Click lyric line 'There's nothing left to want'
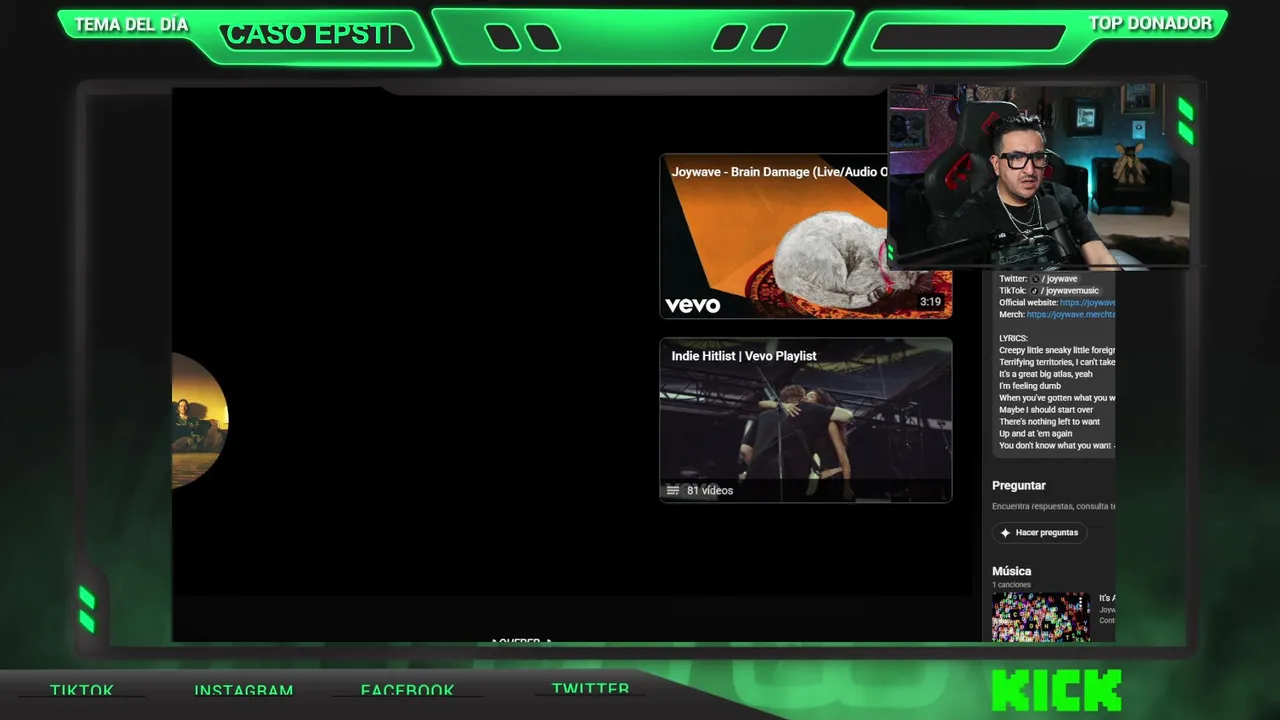This screenshot has width=1280, height=720. 1049,422
